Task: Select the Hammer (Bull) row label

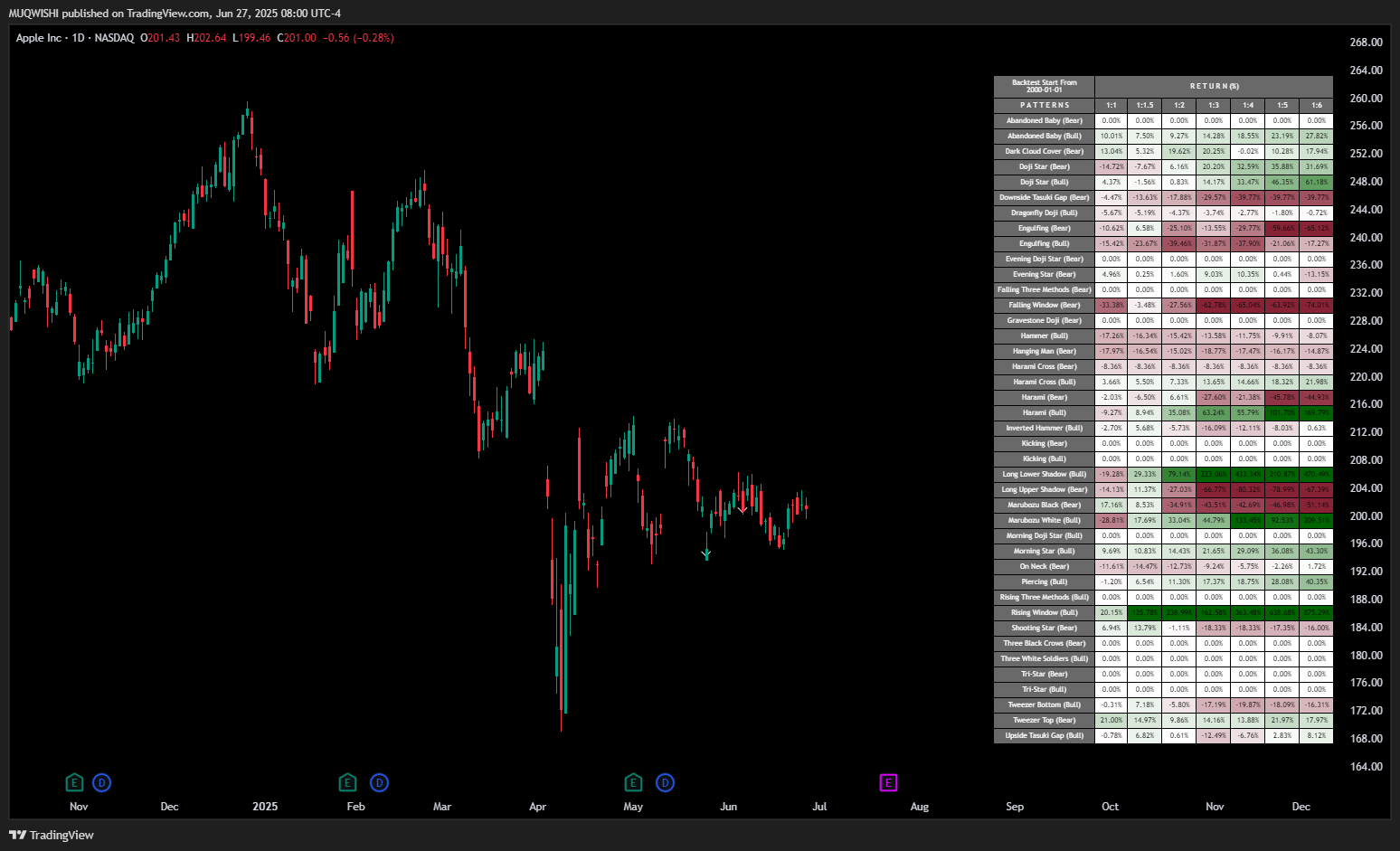Action: tap(1045, 336)
